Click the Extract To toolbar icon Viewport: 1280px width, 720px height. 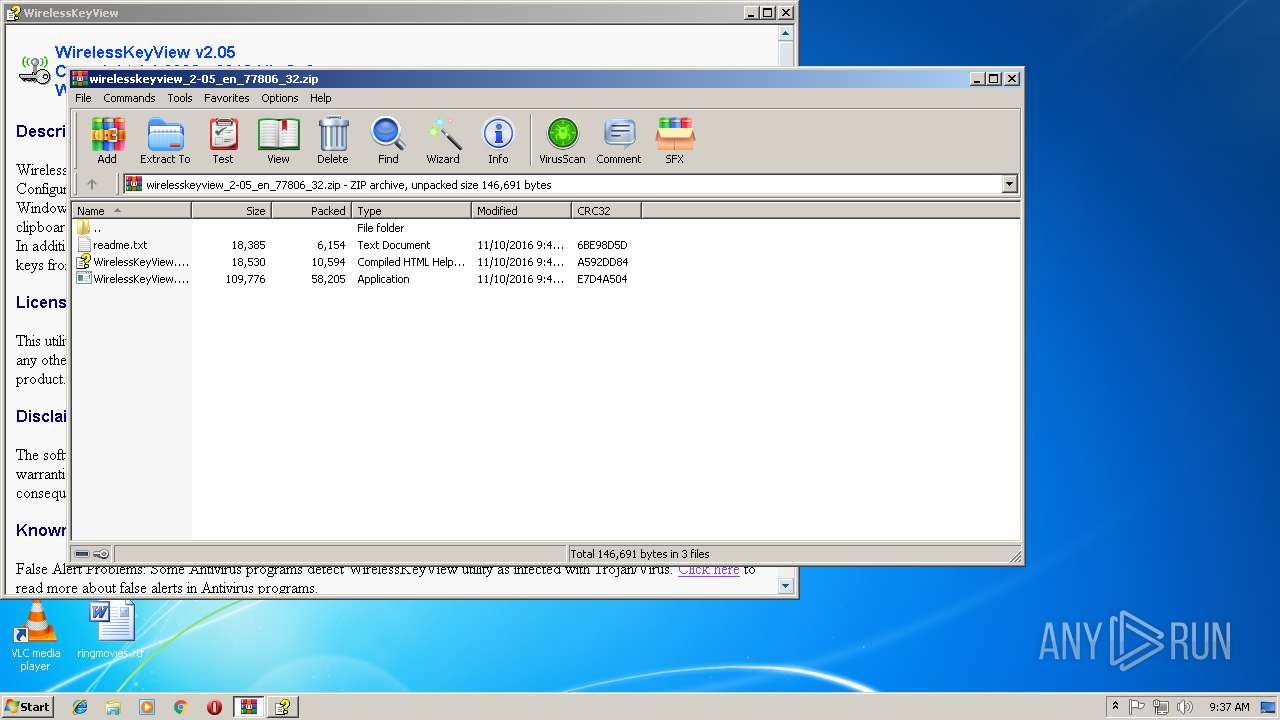[165, 140]
